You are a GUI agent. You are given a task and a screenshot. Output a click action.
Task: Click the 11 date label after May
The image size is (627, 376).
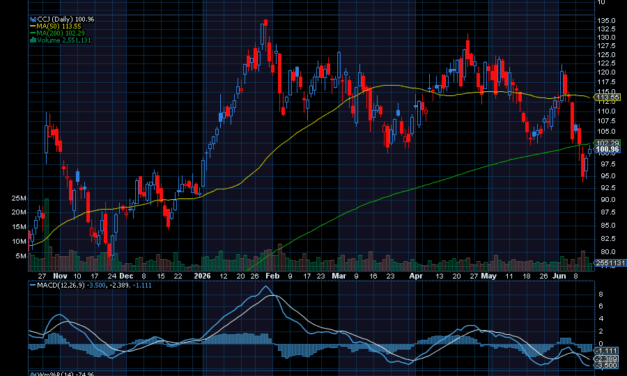509,276
